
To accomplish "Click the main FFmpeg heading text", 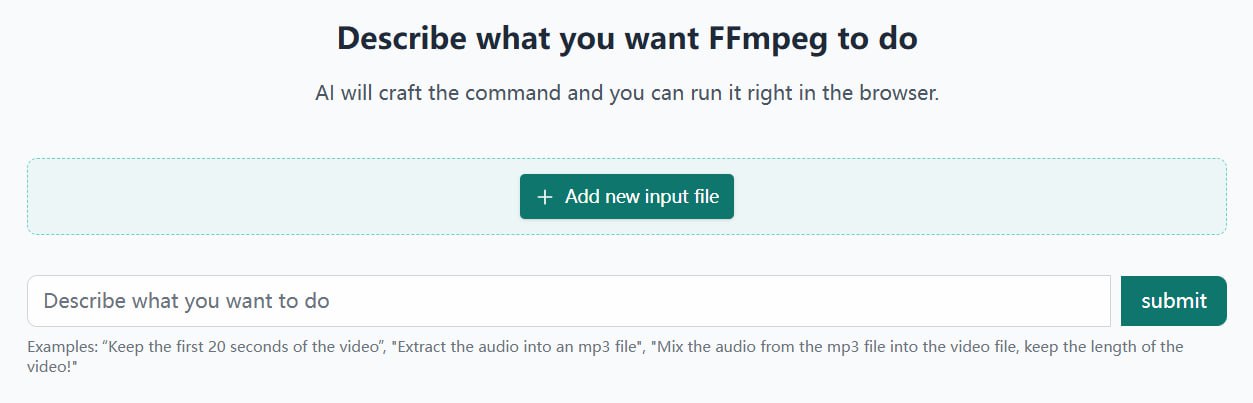I will point(627,39).
